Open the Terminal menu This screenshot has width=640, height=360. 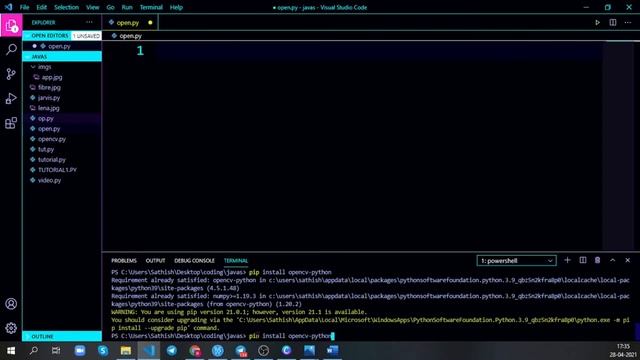[x=151, y=7]
